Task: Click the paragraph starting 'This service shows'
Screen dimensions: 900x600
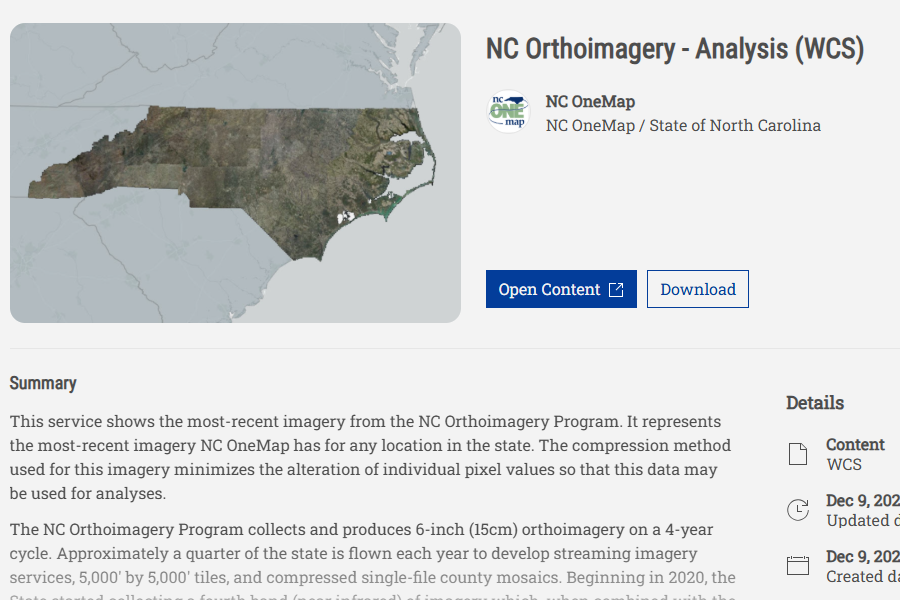Action: (370, 457)
